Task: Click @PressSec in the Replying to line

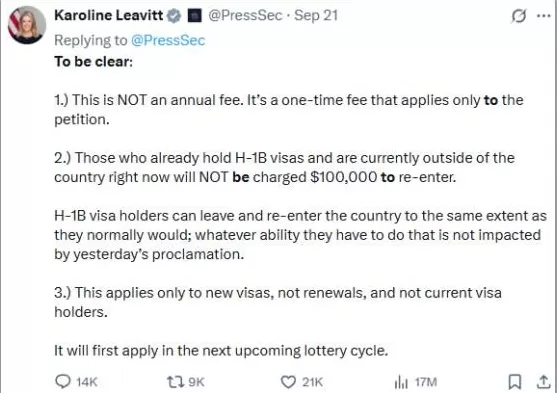Action: [168, 40]
